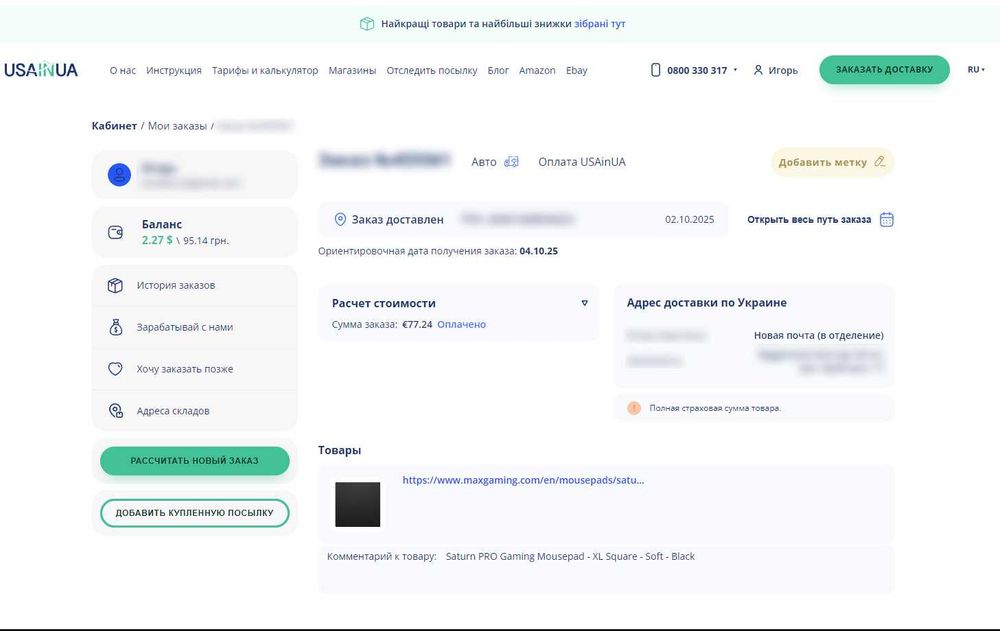Click the orange warning icon by insurance note

tap(634, 408)
